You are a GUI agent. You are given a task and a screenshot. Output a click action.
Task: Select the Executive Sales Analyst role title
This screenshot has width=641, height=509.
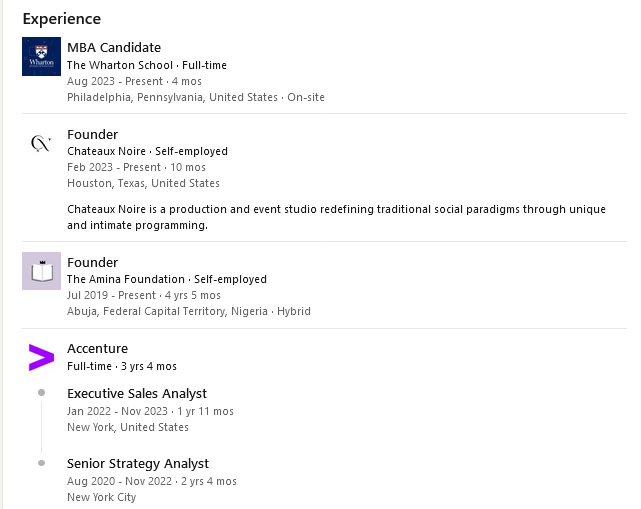137,393
